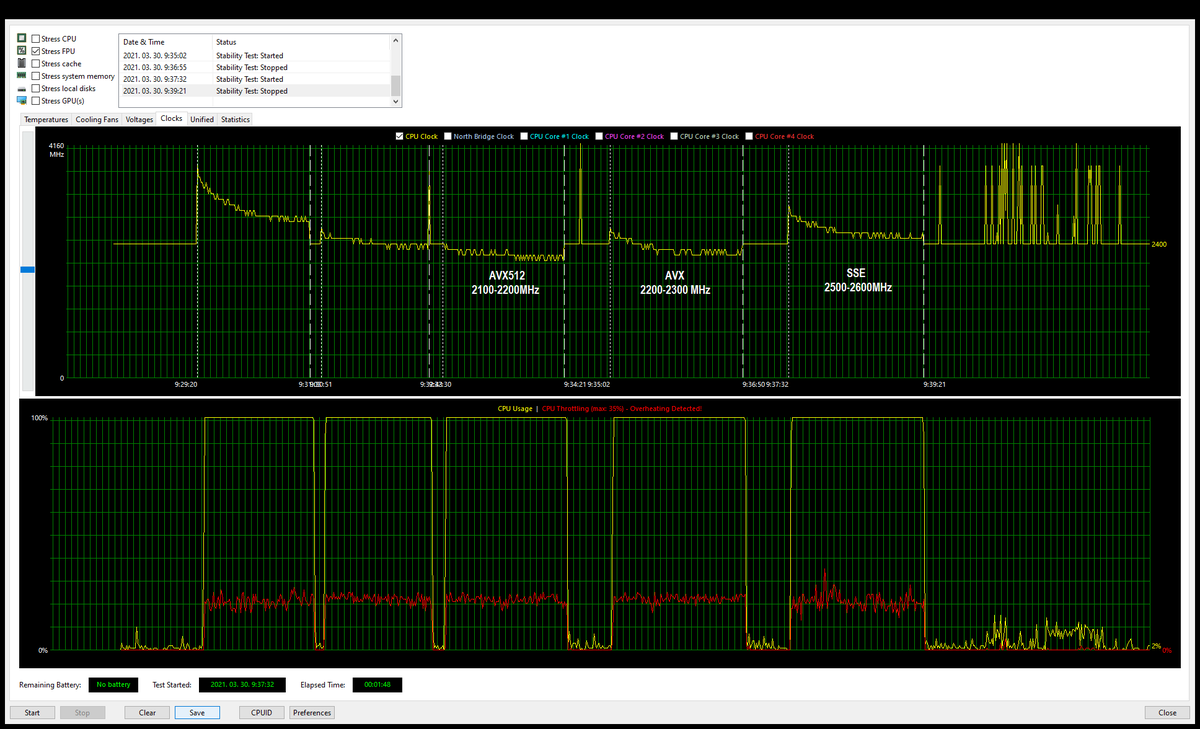Check the CPU Core #1 Clock checkbox
Viewport: 1200px width, 729px height.
click(x=524, y=136)
